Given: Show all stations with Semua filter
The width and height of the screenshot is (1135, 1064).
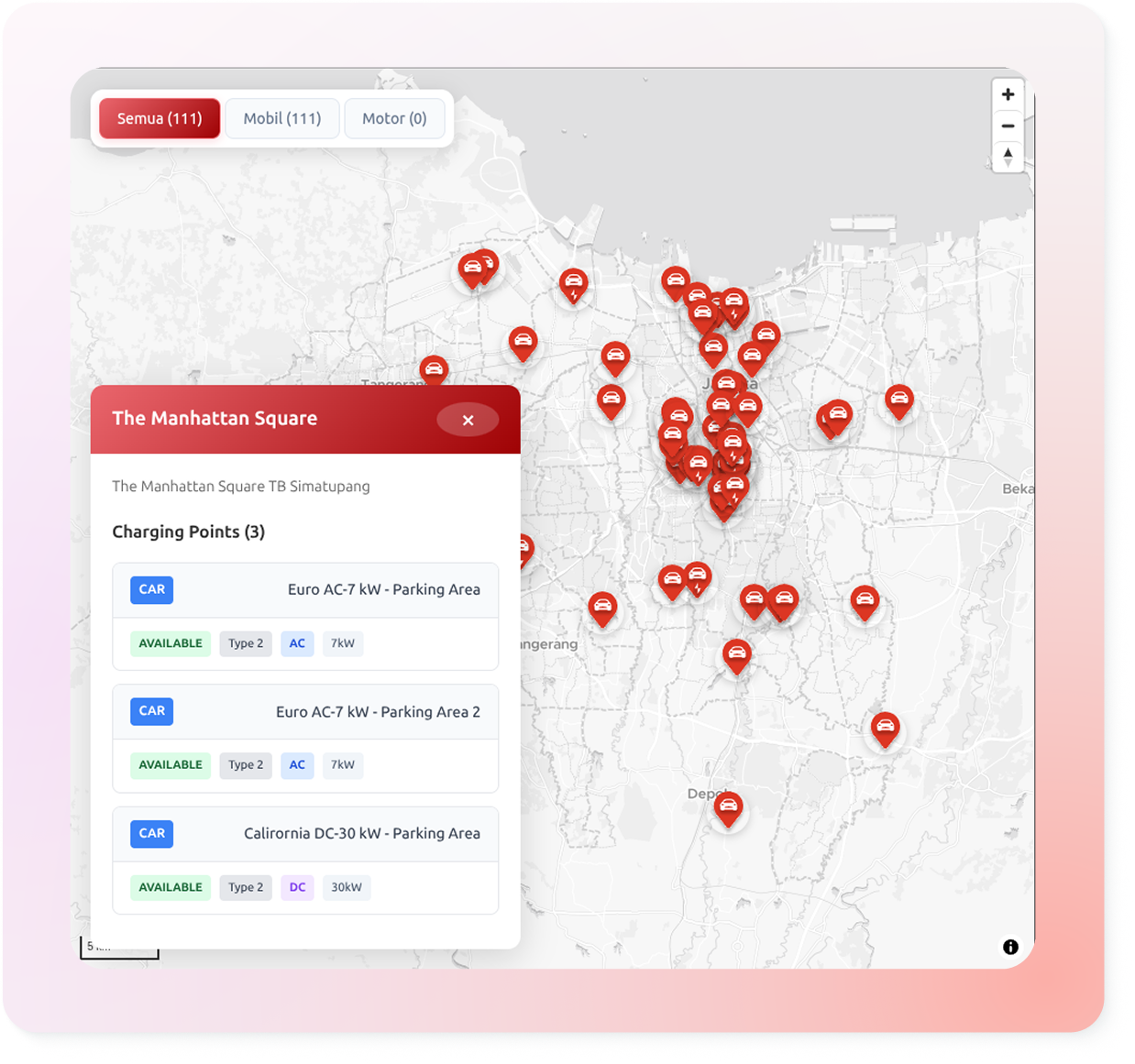Looking at the screenshot, I should [160, 118].
